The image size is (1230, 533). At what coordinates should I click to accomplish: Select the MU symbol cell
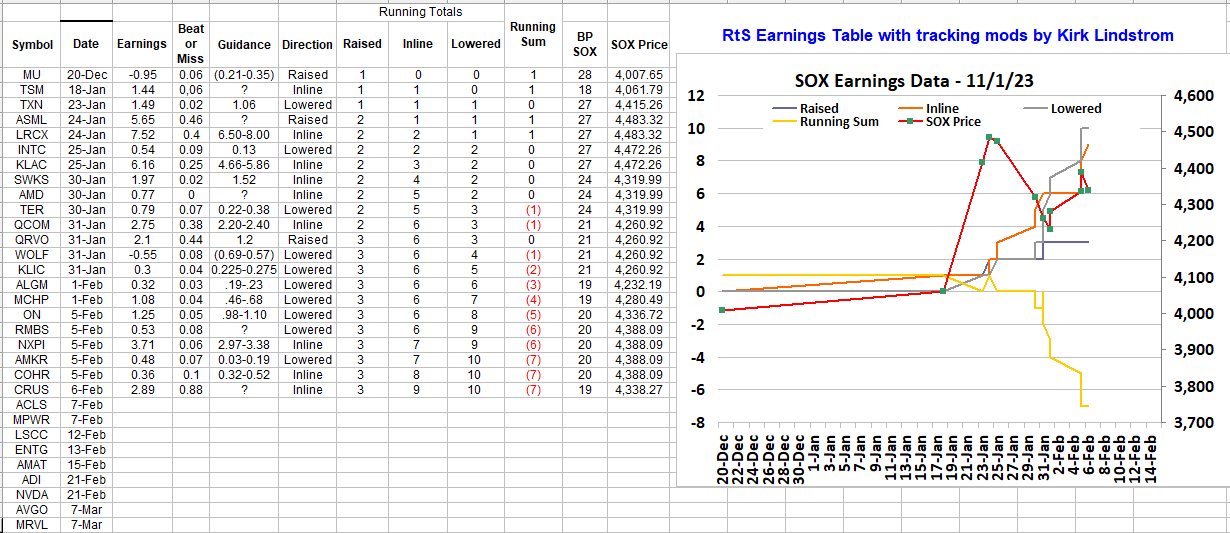[x=32, y=75]
